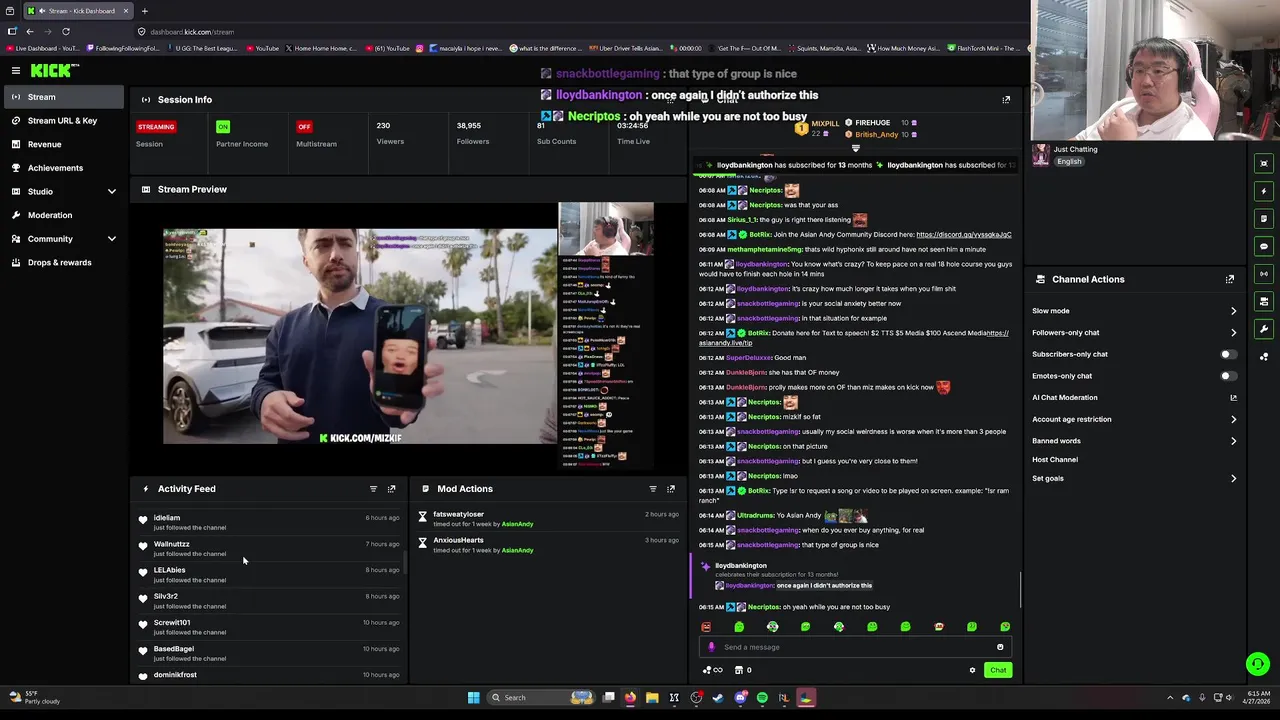Toggle the Multistream OFF badge
Screen dimensions: 1280x720
point(304,127)
